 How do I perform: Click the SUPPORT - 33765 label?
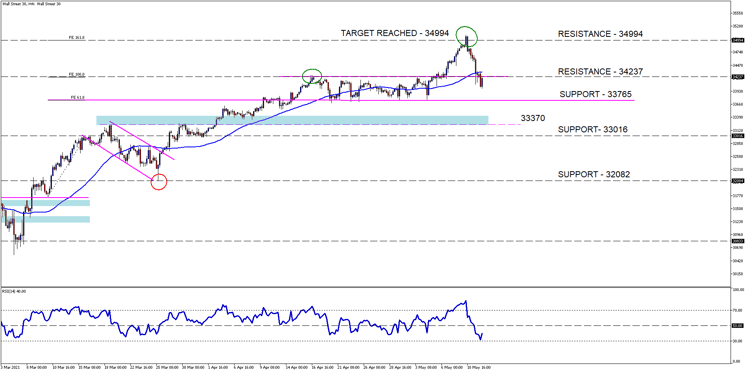point(596,95)
